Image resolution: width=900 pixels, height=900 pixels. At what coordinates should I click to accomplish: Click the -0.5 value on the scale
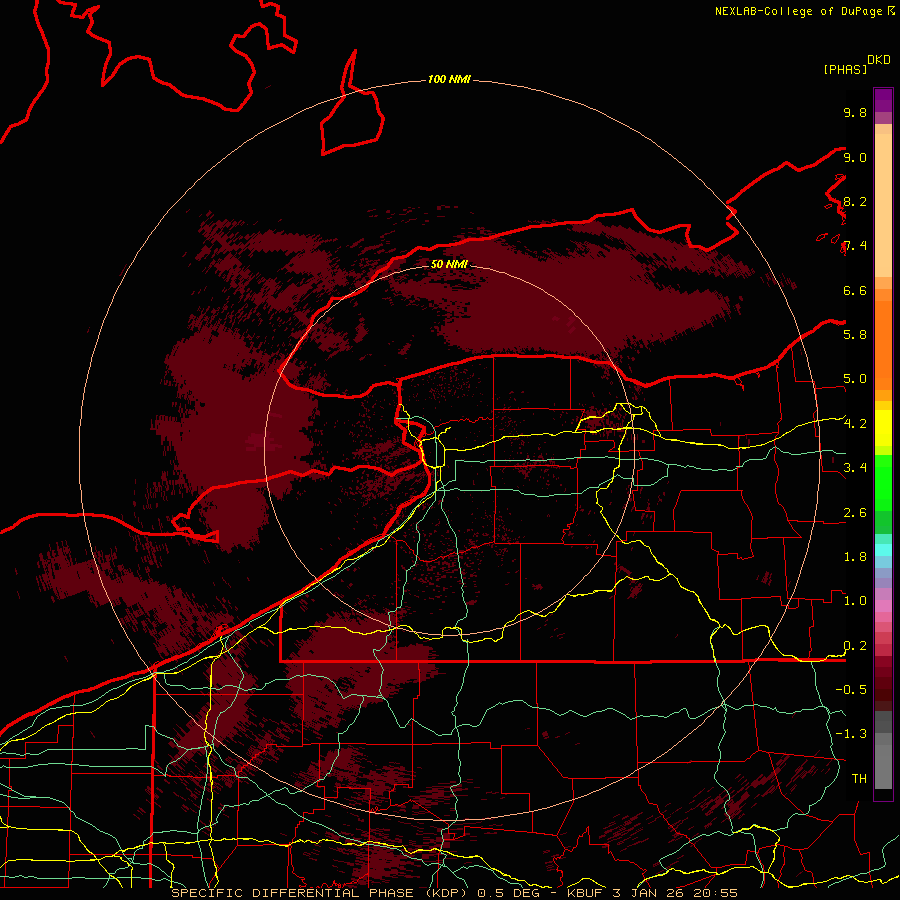click(851, 690)
